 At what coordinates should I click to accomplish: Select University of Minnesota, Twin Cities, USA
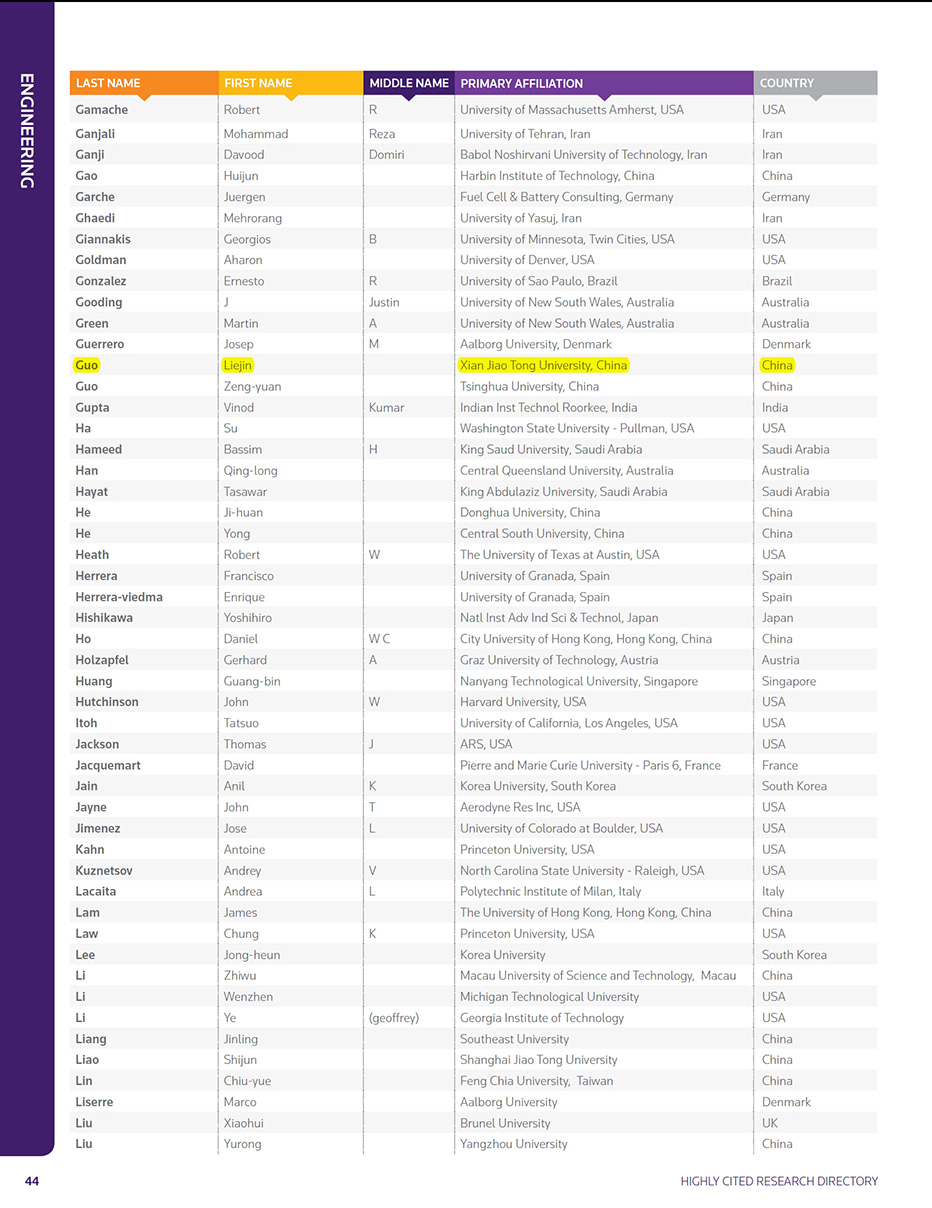tap(567, 239)
